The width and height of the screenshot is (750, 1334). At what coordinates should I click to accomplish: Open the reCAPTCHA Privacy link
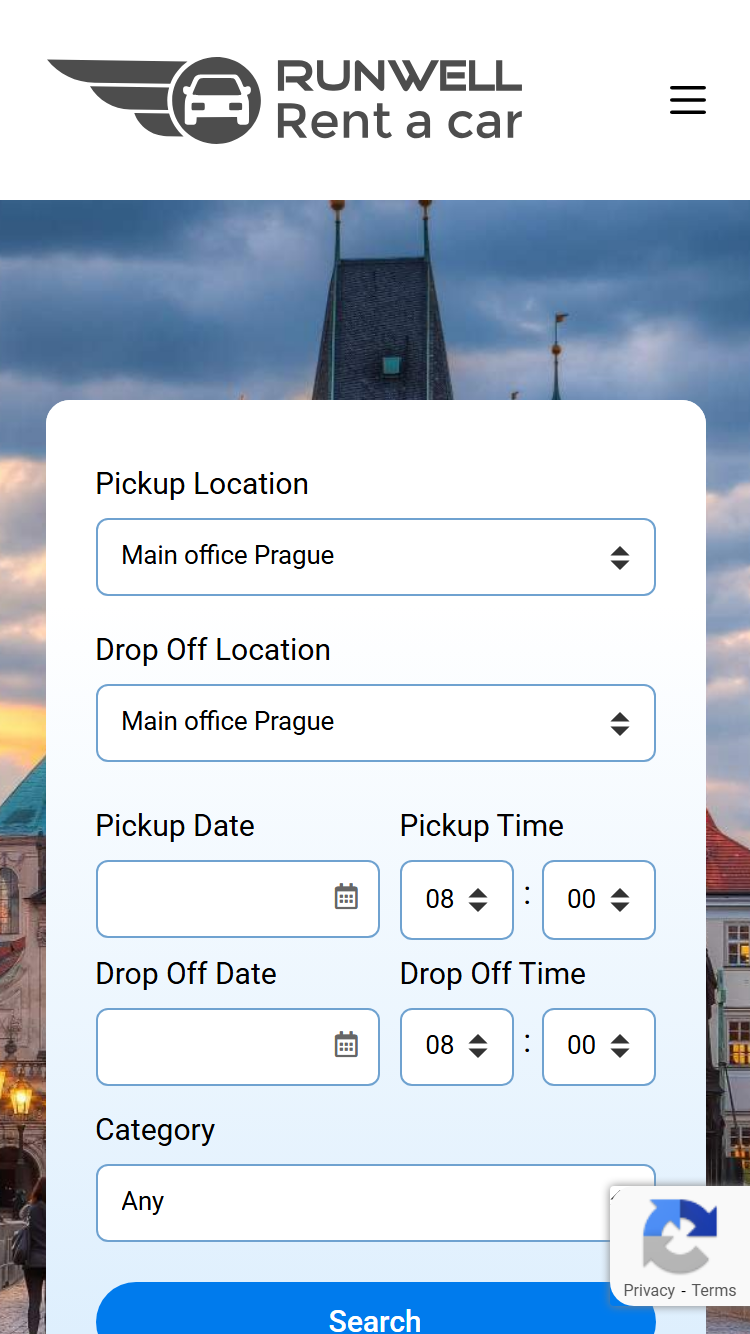tap(649, 1290)
